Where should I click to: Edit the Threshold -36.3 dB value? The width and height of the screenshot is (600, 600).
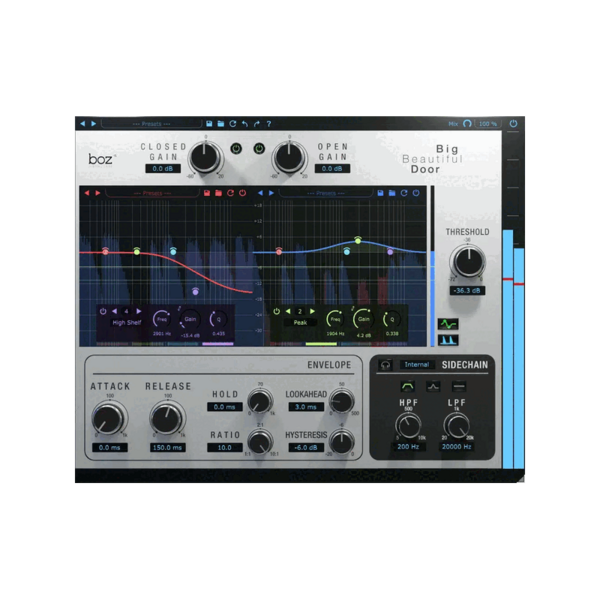467,290
